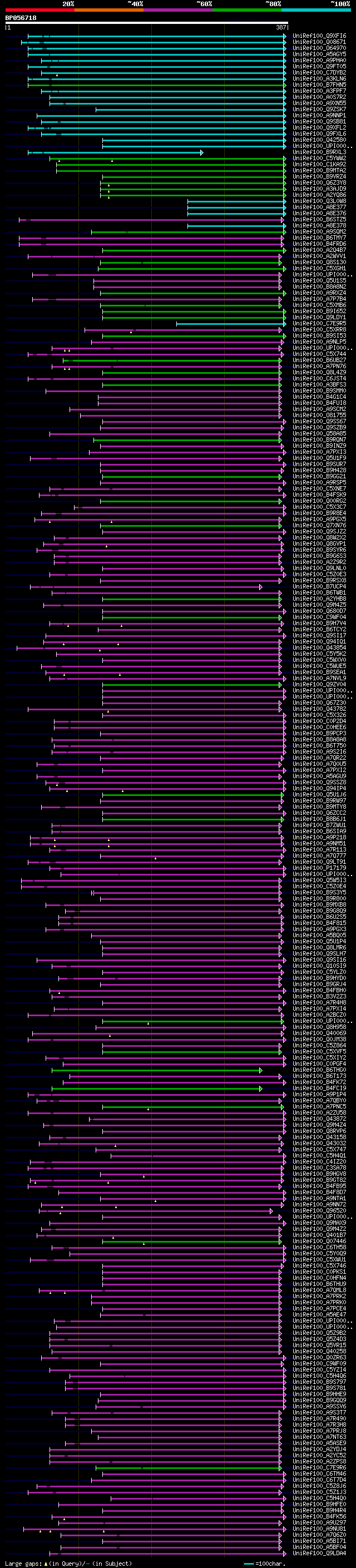Select hit label UniRef100_A7PXI3

(x=319, y=452)
